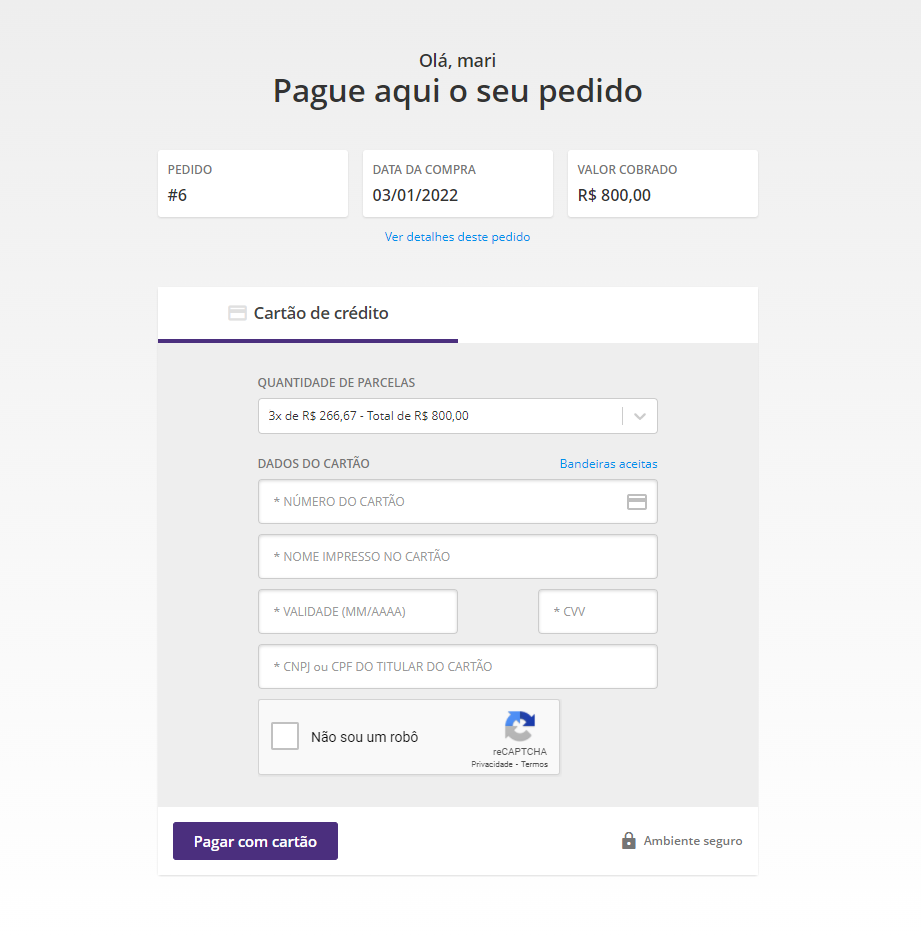Image resolution: width=921 pixels, height=937 pixels.
Task: Click the card icon in the card number field
Action: pos(637,502)
